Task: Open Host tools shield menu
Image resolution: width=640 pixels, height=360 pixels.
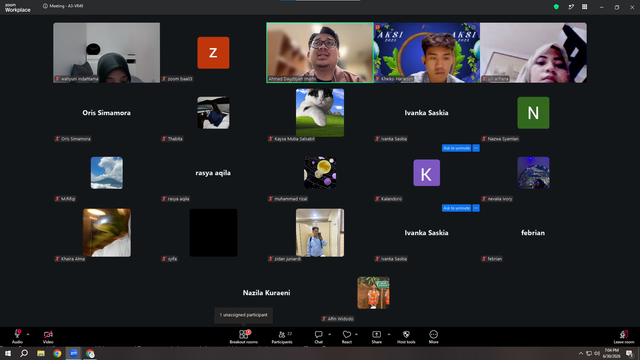Action: tap(406, 337)
